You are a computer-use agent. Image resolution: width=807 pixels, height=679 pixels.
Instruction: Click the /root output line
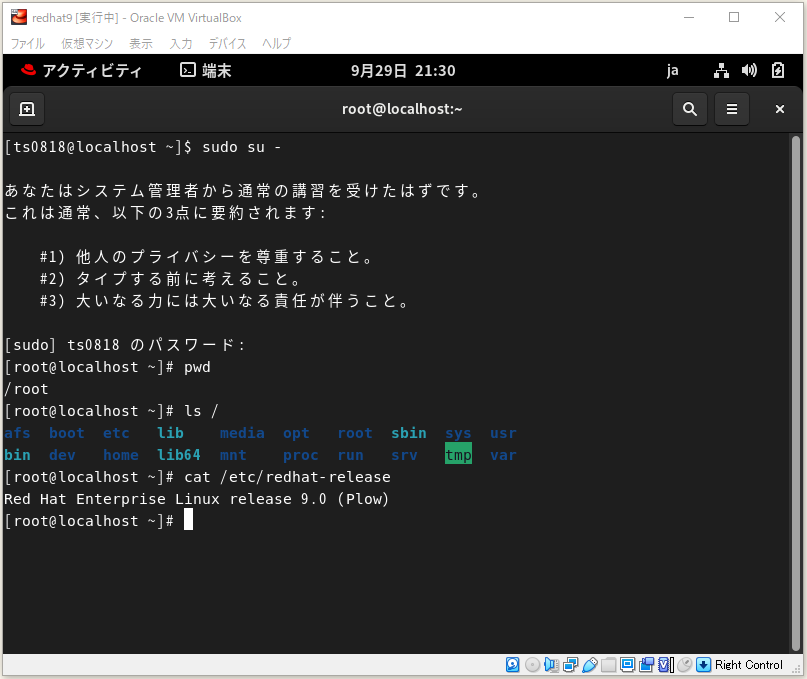26,389
